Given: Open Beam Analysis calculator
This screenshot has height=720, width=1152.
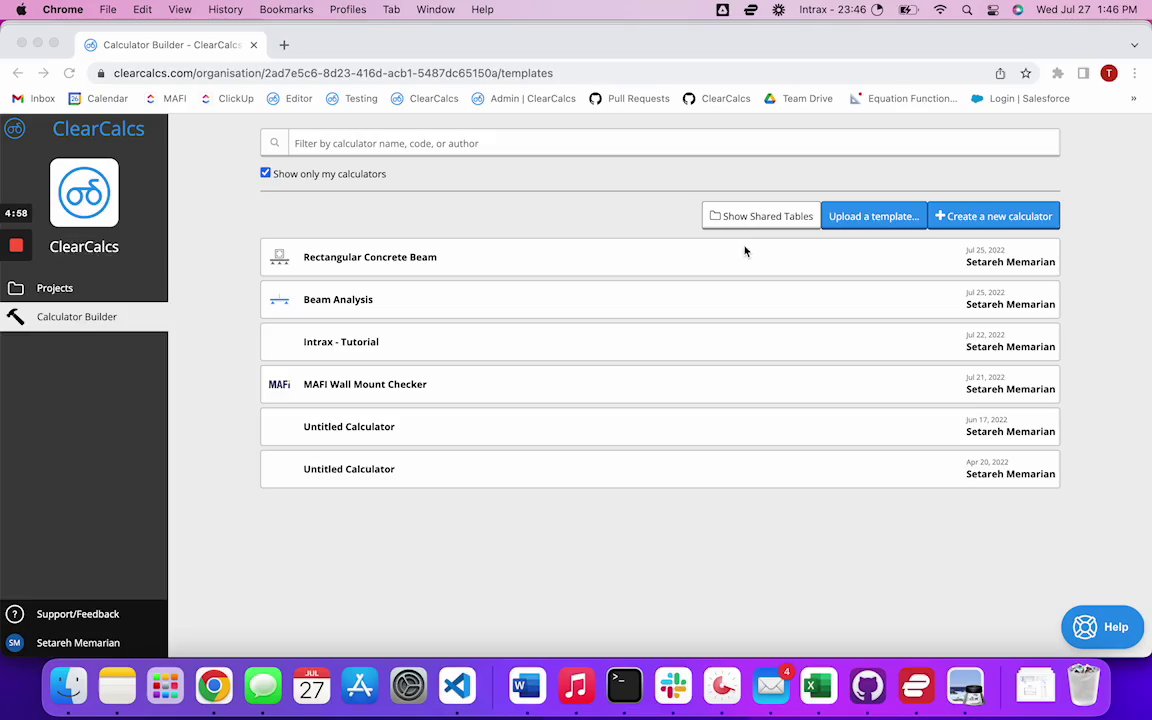Looking at the screenshot, I should (x=660, y=300).
